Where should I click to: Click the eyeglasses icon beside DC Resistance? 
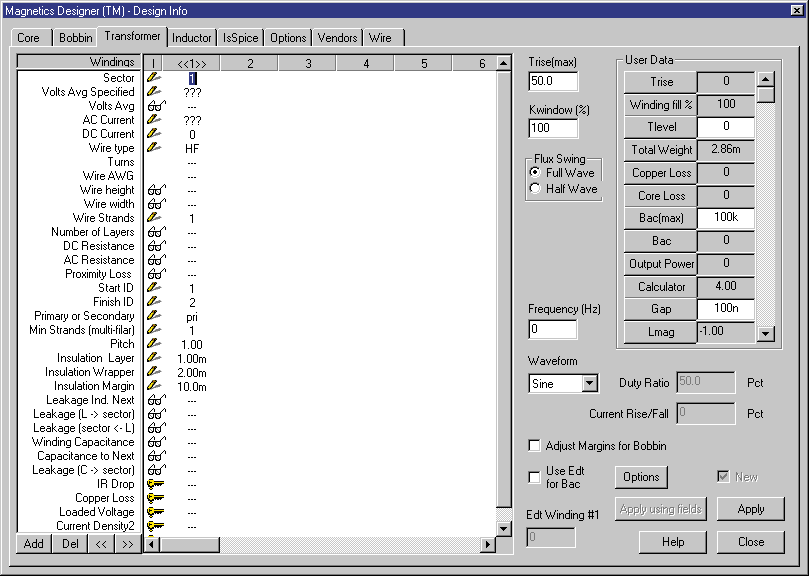point(156,245)
